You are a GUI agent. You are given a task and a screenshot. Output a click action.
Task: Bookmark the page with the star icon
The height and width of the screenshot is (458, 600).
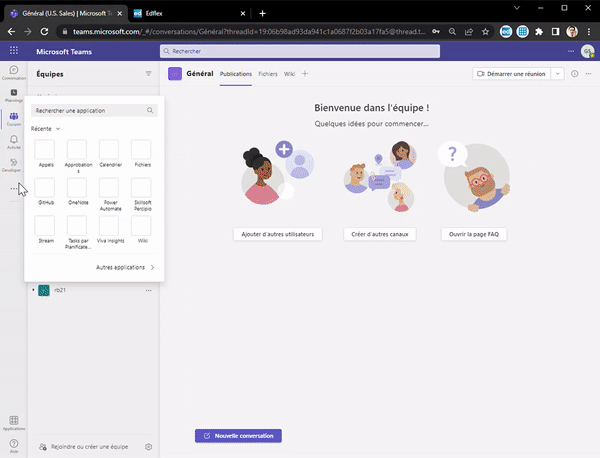click(485, 32)
